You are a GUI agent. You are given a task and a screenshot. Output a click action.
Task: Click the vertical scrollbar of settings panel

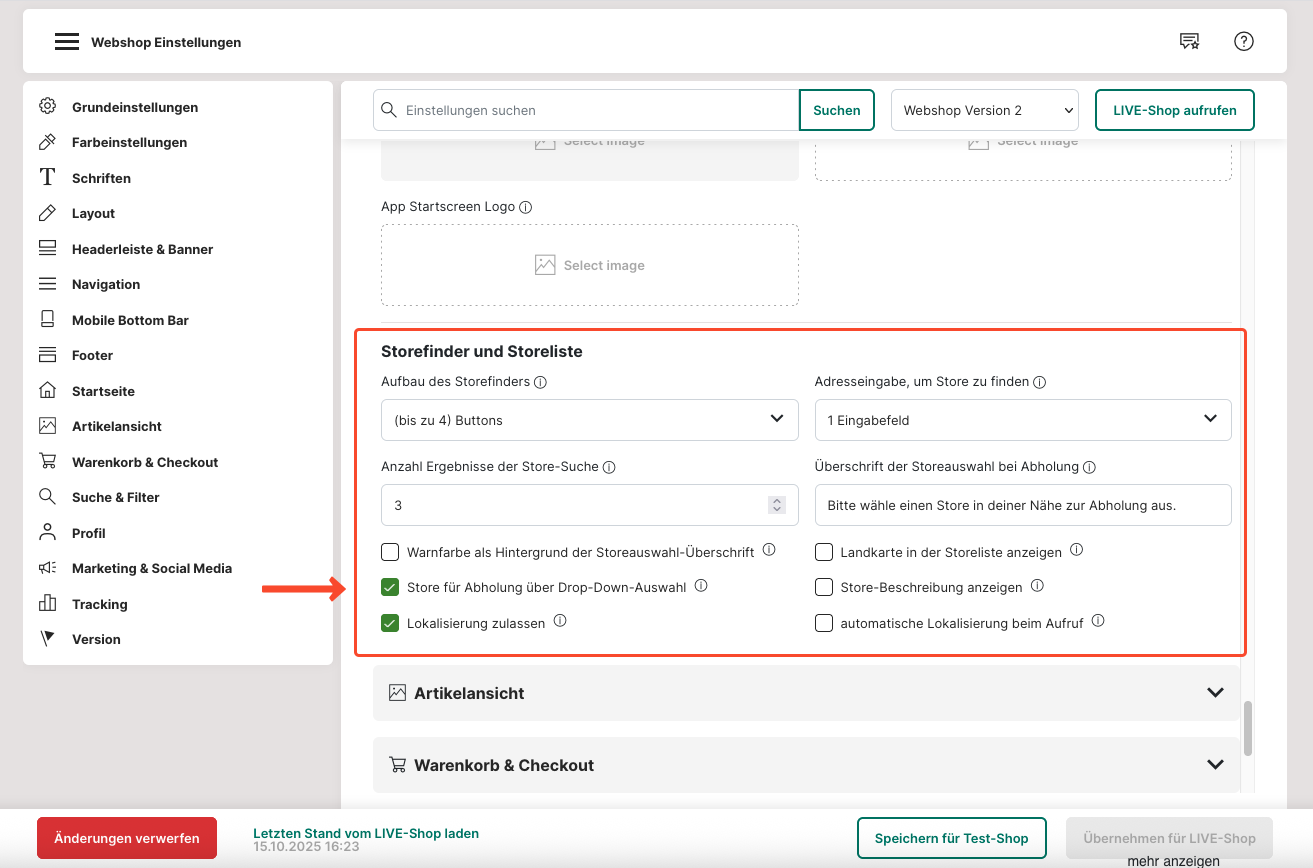[1247, 728]
